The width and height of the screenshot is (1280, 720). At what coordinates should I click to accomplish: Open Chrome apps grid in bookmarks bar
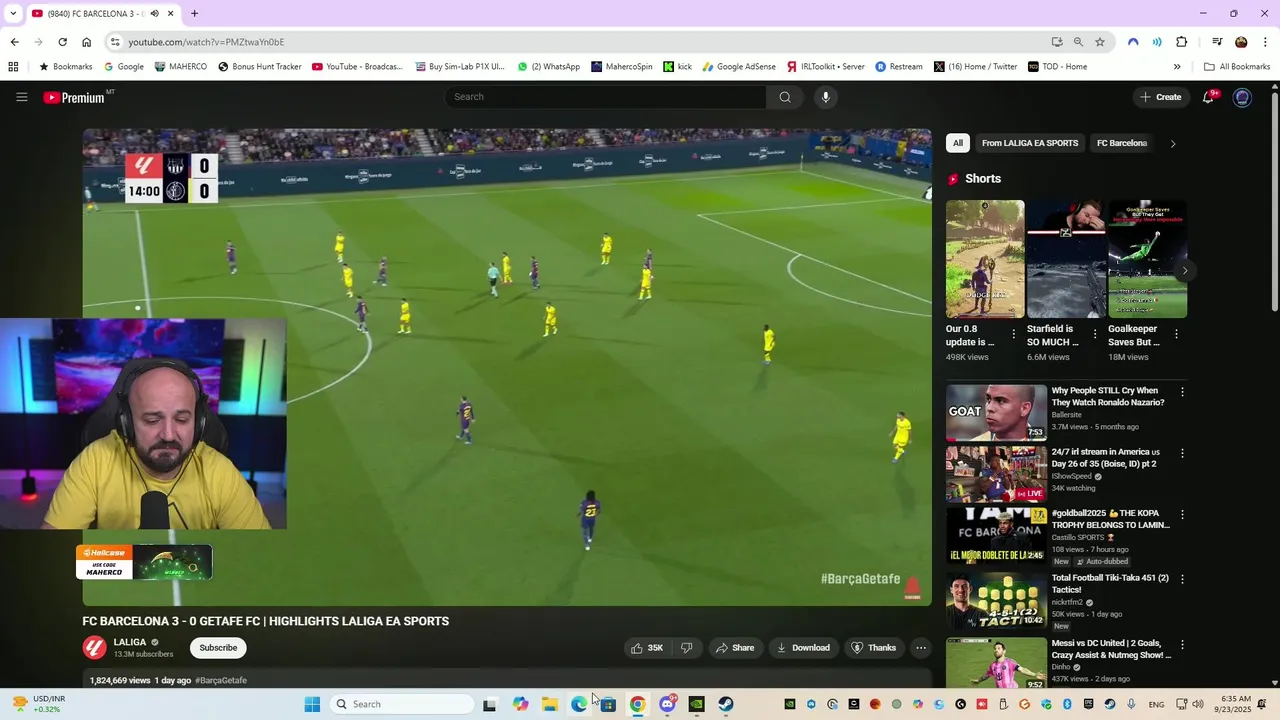(x=13, y=67)
